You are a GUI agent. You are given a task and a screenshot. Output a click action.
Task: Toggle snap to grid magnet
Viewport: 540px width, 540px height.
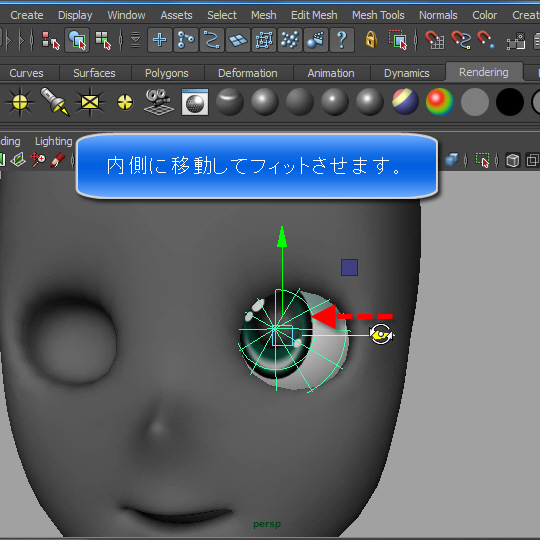click(x=434, y=40)
